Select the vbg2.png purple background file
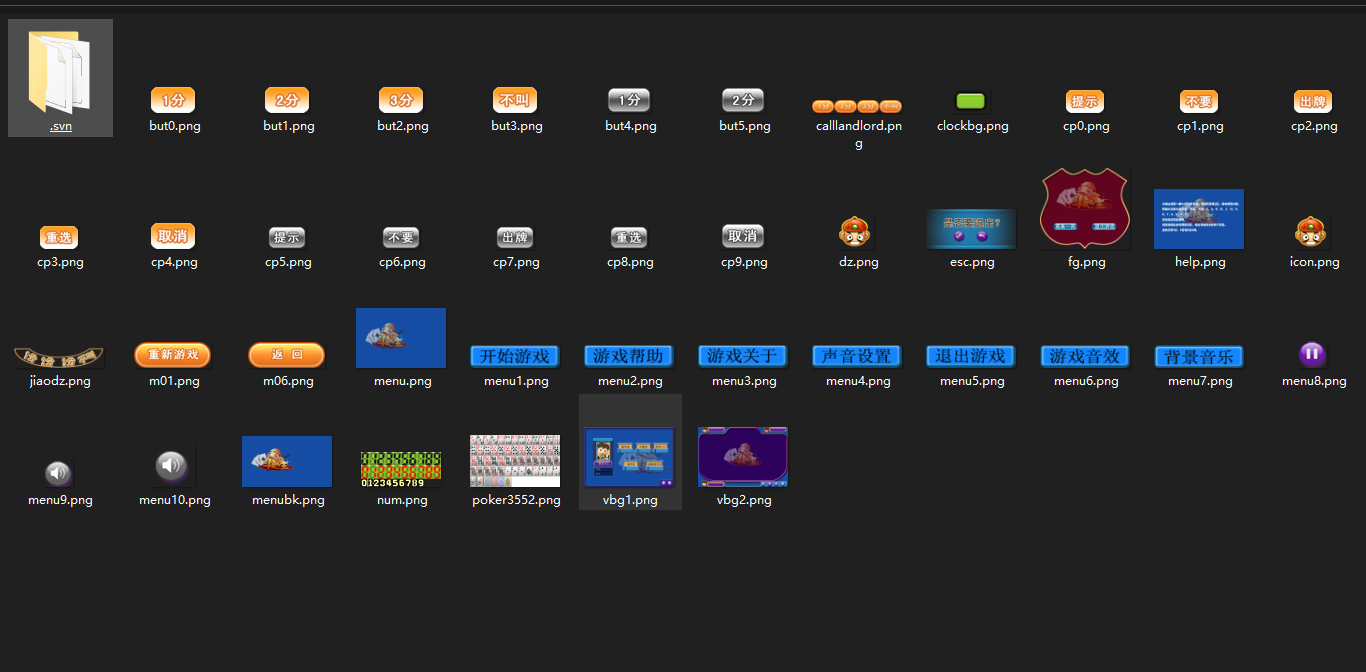Viewport: 1366px width, 672px height. [x=743, y=457]
